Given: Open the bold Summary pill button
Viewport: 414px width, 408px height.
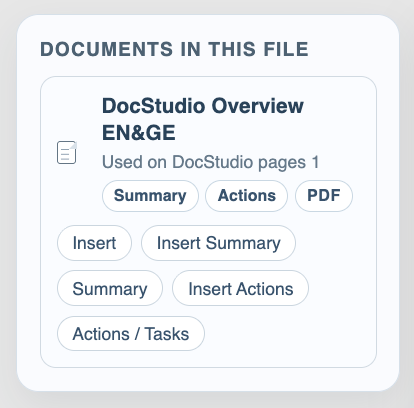Looking at the screenshot, I should click(150, 196).
